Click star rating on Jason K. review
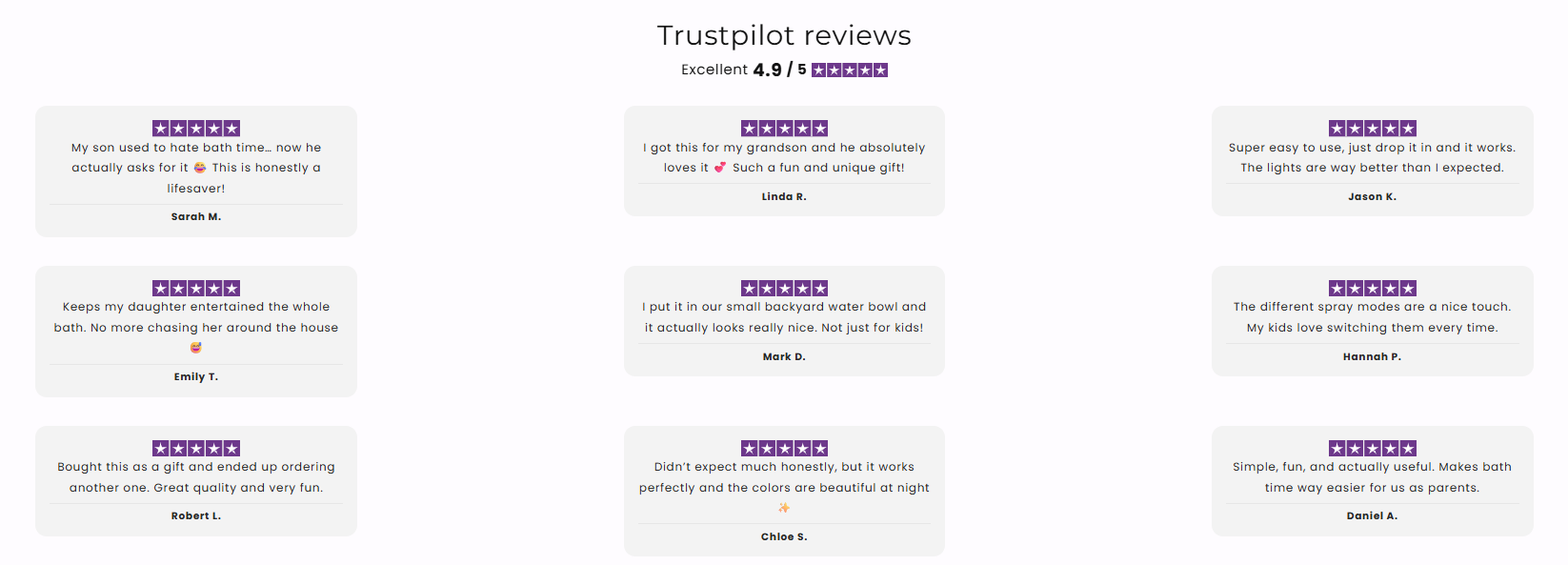1568x565 pixels. pos(1372,129)
